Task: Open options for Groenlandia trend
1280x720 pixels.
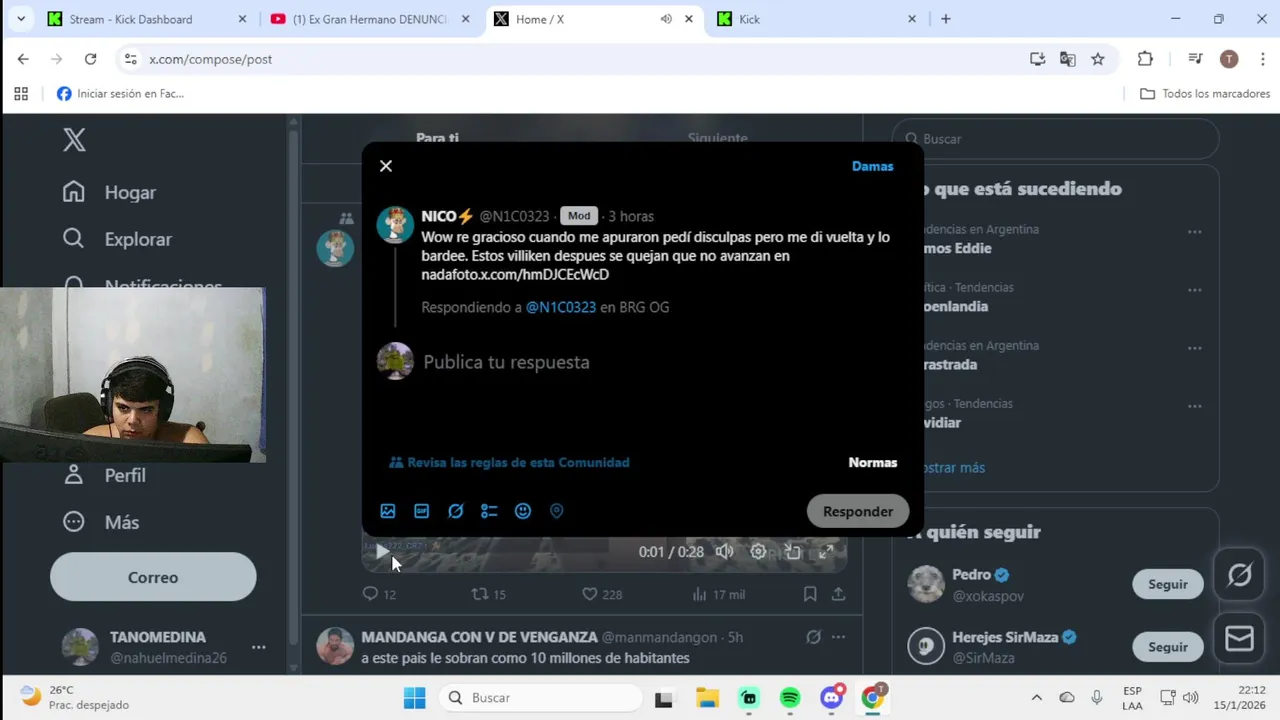Action: [x=1194, y=290]
